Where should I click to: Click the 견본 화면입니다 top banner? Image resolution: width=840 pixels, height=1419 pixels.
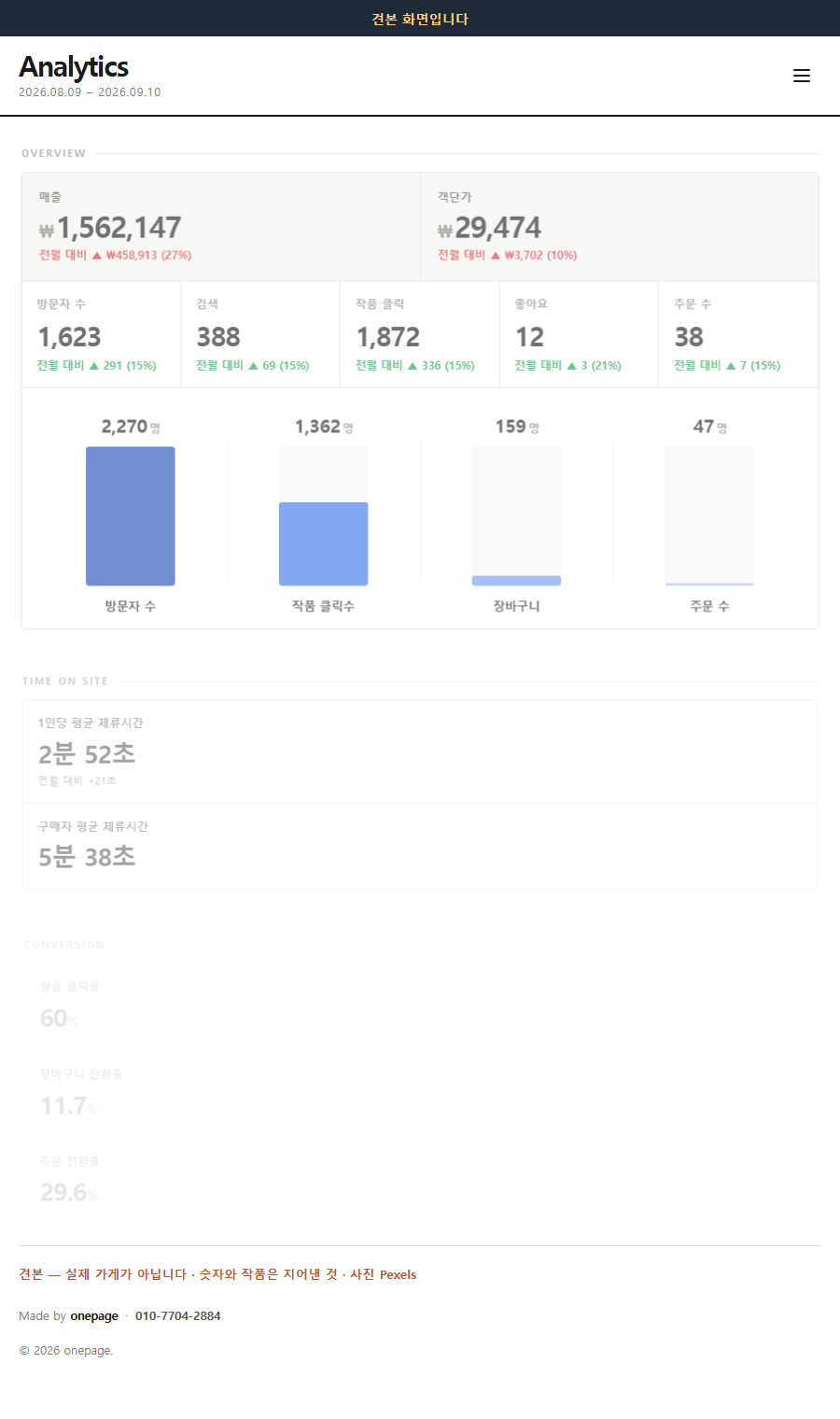(x=420, y=19)
